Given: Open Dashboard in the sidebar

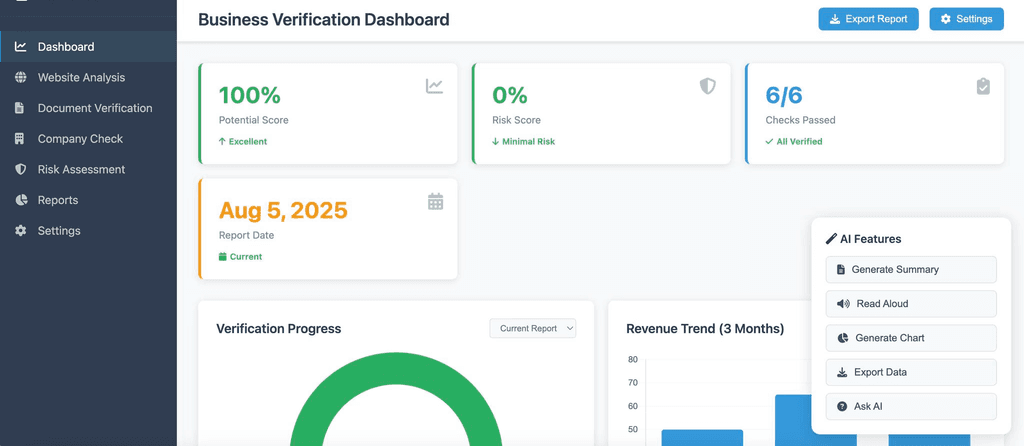Looking at the screenshot, I should pyautogui.click(x=88, y=47).
